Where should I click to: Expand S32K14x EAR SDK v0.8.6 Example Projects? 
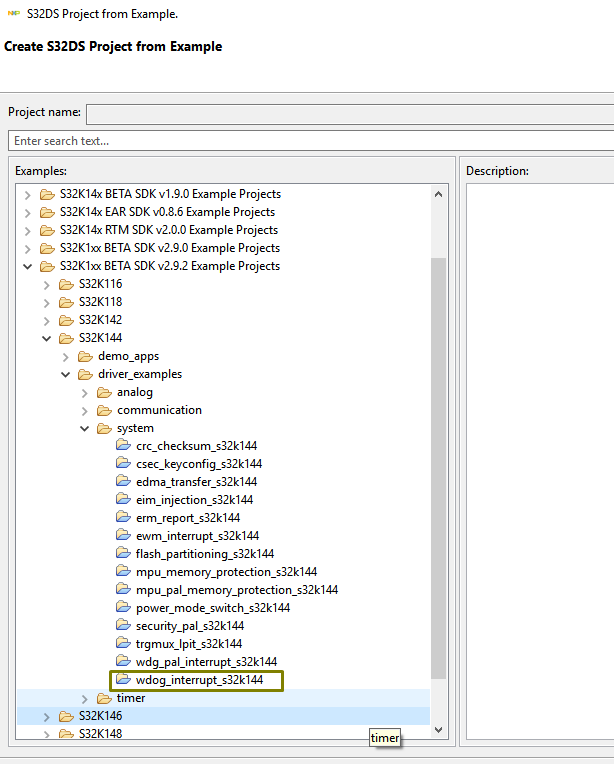click(28, 213)
